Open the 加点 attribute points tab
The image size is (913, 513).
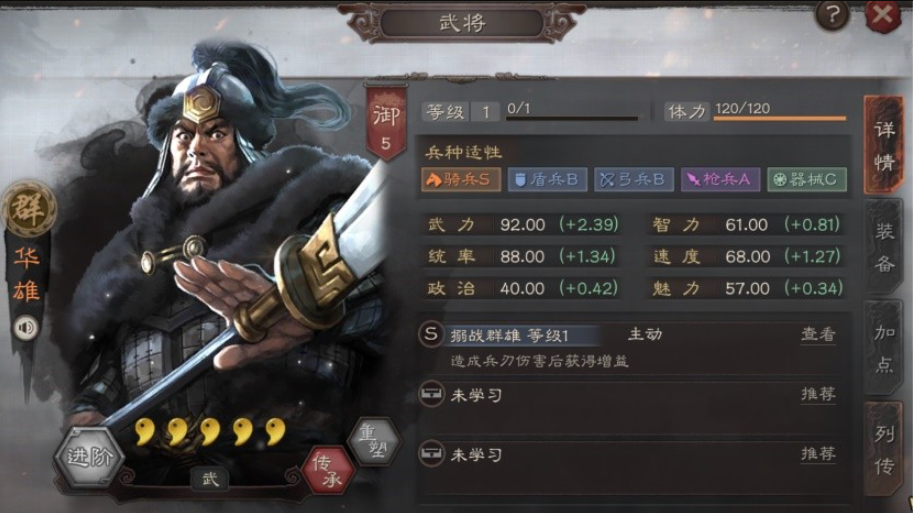click(x=883, y=348)
